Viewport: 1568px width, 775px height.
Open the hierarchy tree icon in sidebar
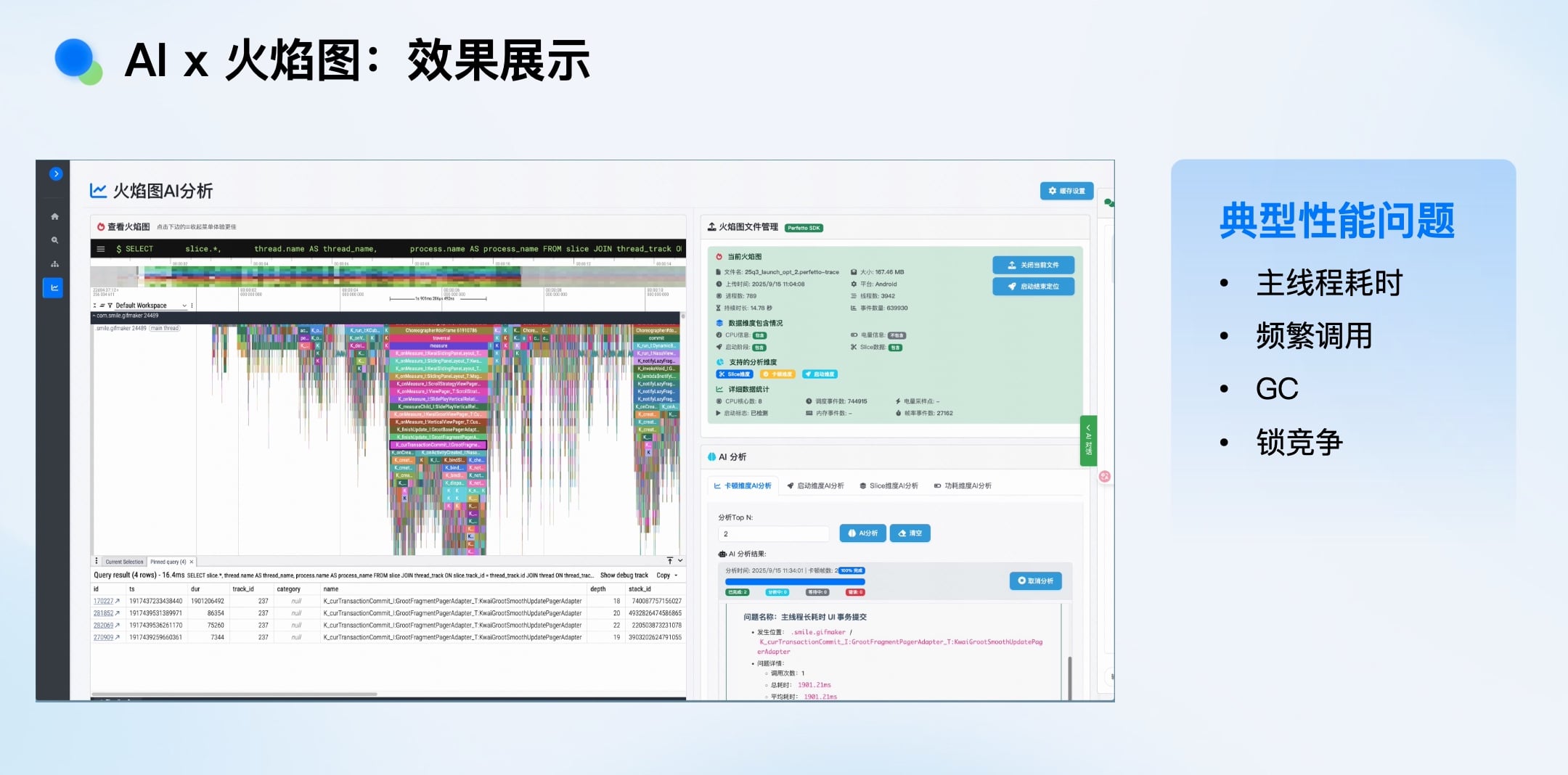54,264
